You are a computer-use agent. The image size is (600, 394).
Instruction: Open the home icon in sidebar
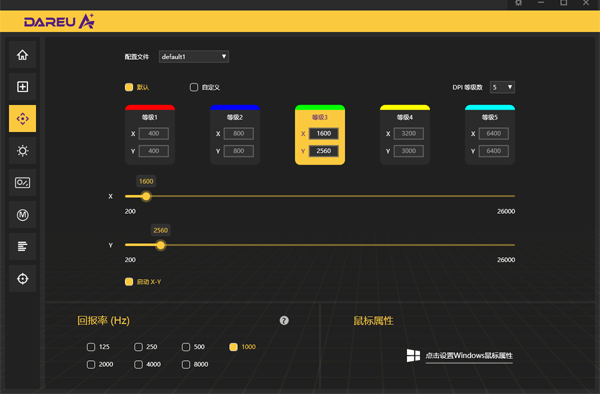click(23, 55)
